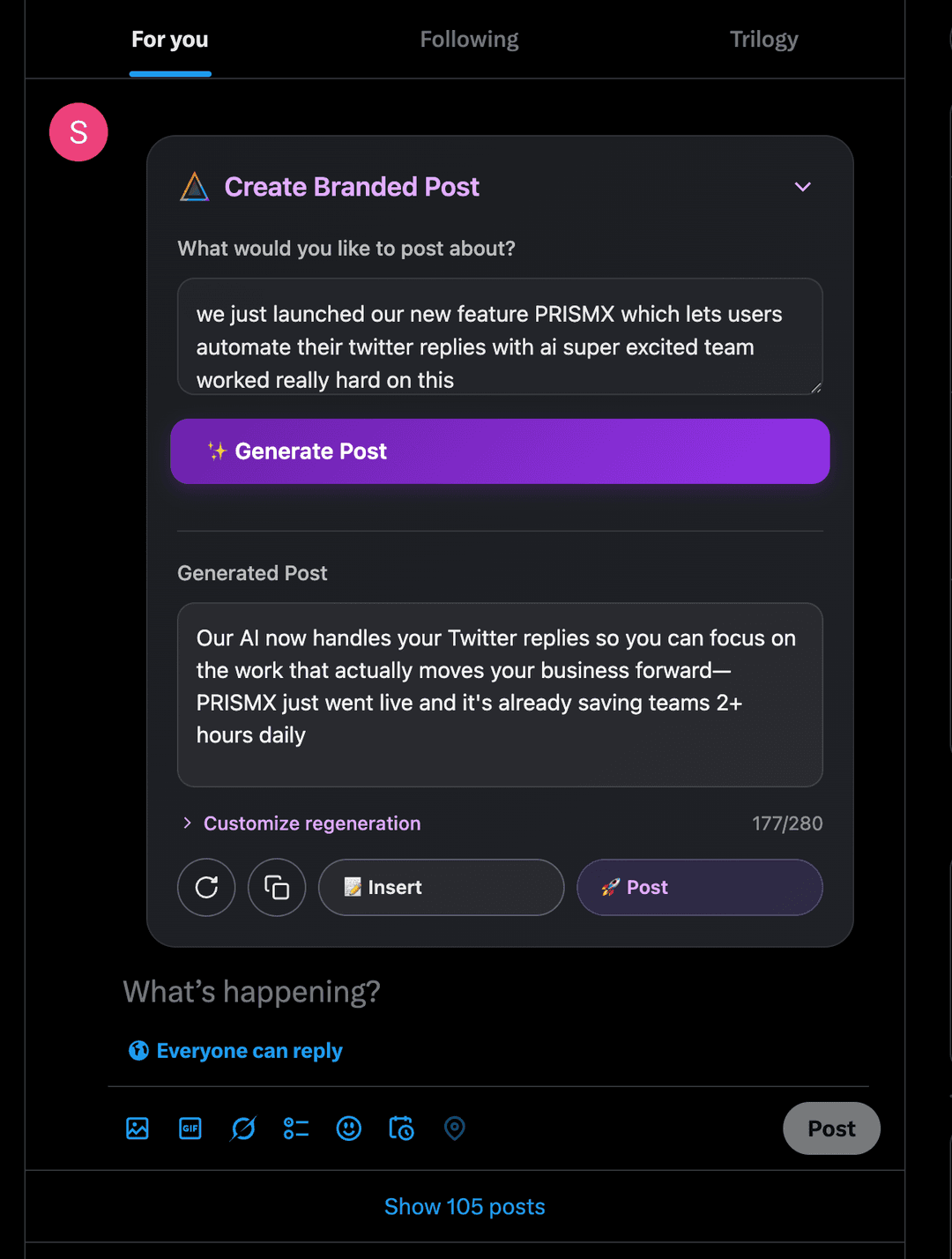Open the Trilogy tab
Image resolution: width=952 pixels, height=1259 pixels.
pos(763,39)
